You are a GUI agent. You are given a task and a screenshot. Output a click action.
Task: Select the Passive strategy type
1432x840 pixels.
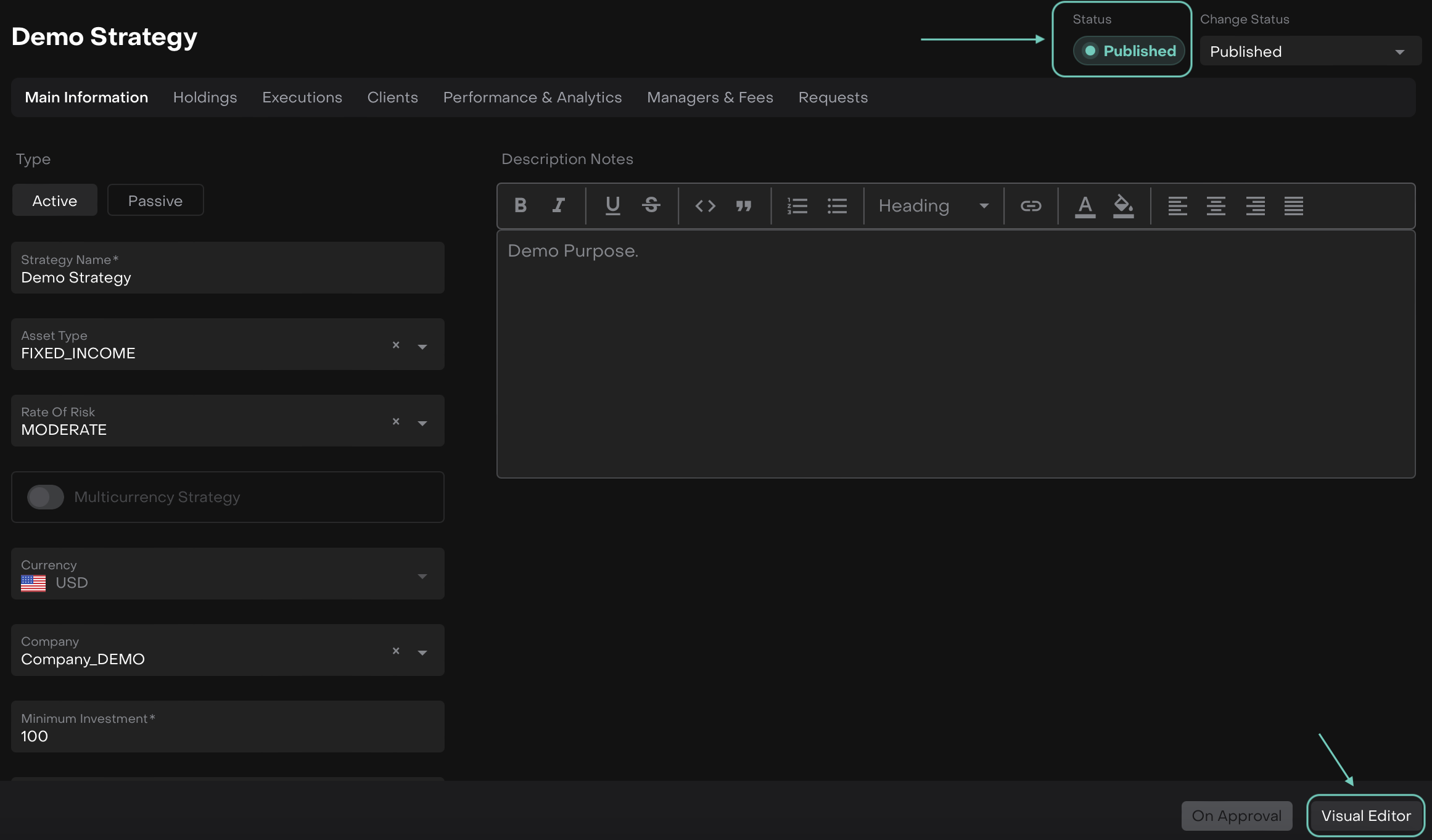[x=155, y=200]
